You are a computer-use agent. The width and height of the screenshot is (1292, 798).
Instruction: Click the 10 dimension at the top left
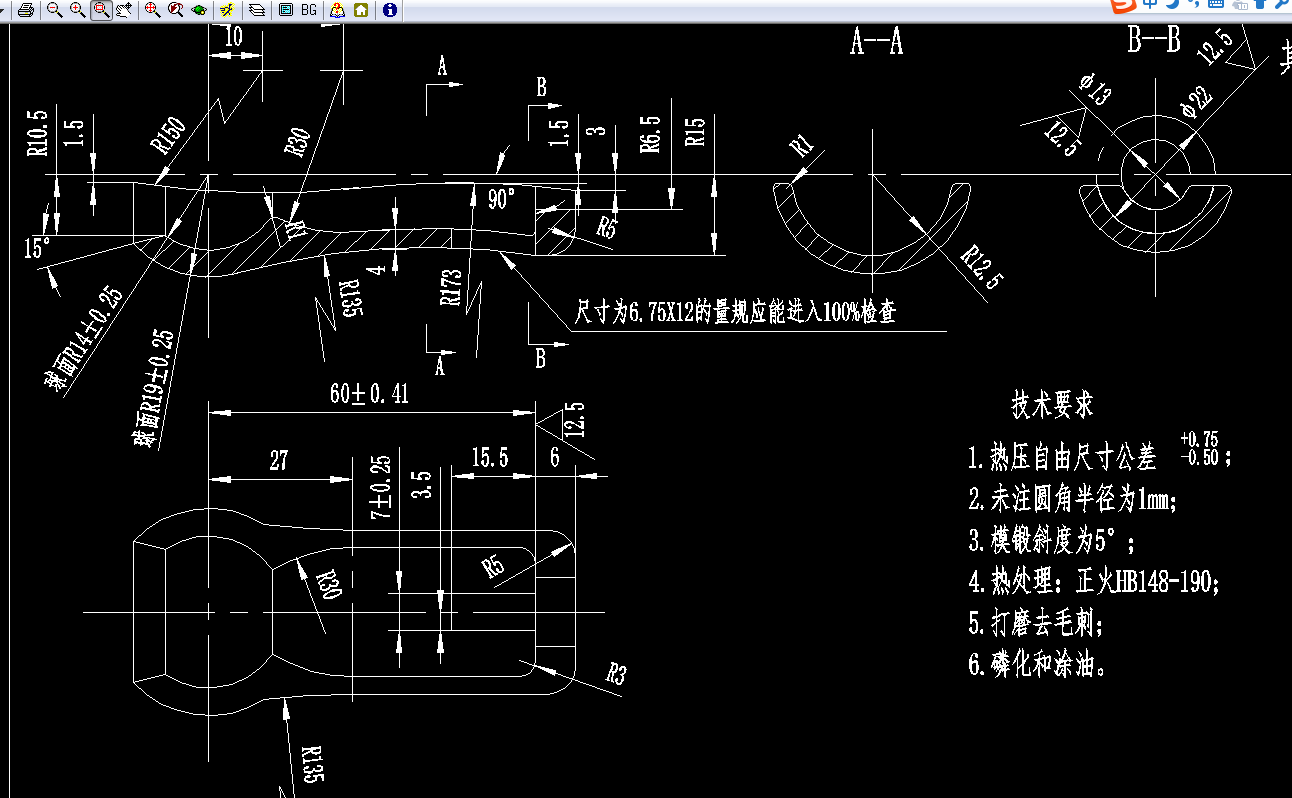(234, 36)
